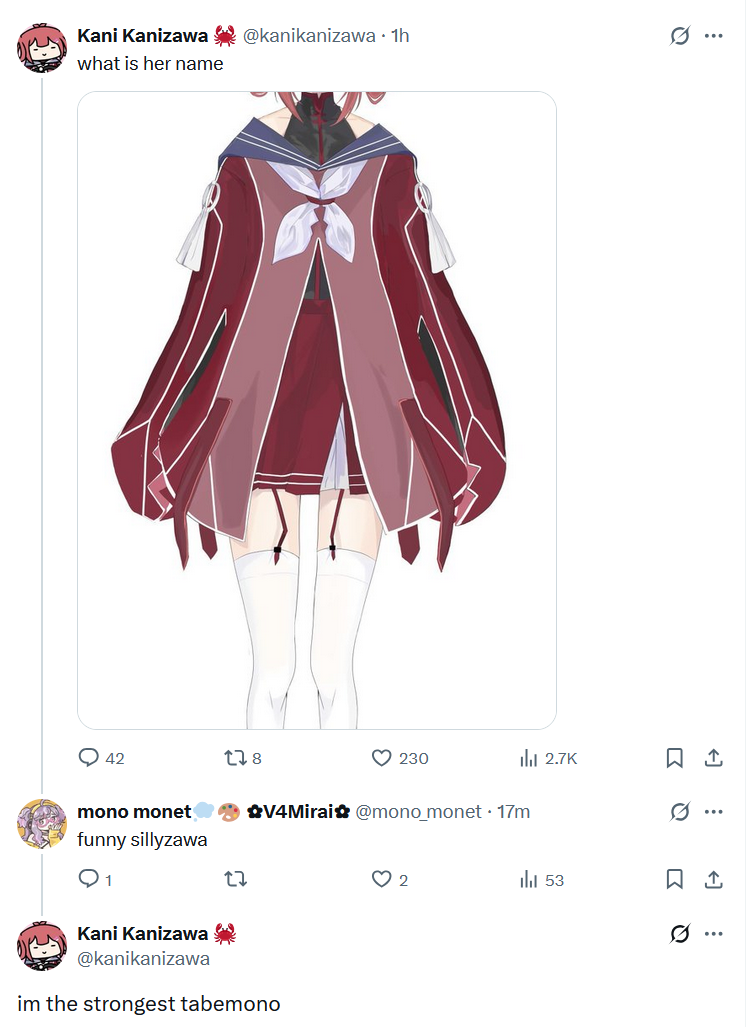The width and height of the screenshot is (753, 1027).
Task: Bookmark mono monet's 'funny sillyzawa' reply
Action: (x=674, y=879)
